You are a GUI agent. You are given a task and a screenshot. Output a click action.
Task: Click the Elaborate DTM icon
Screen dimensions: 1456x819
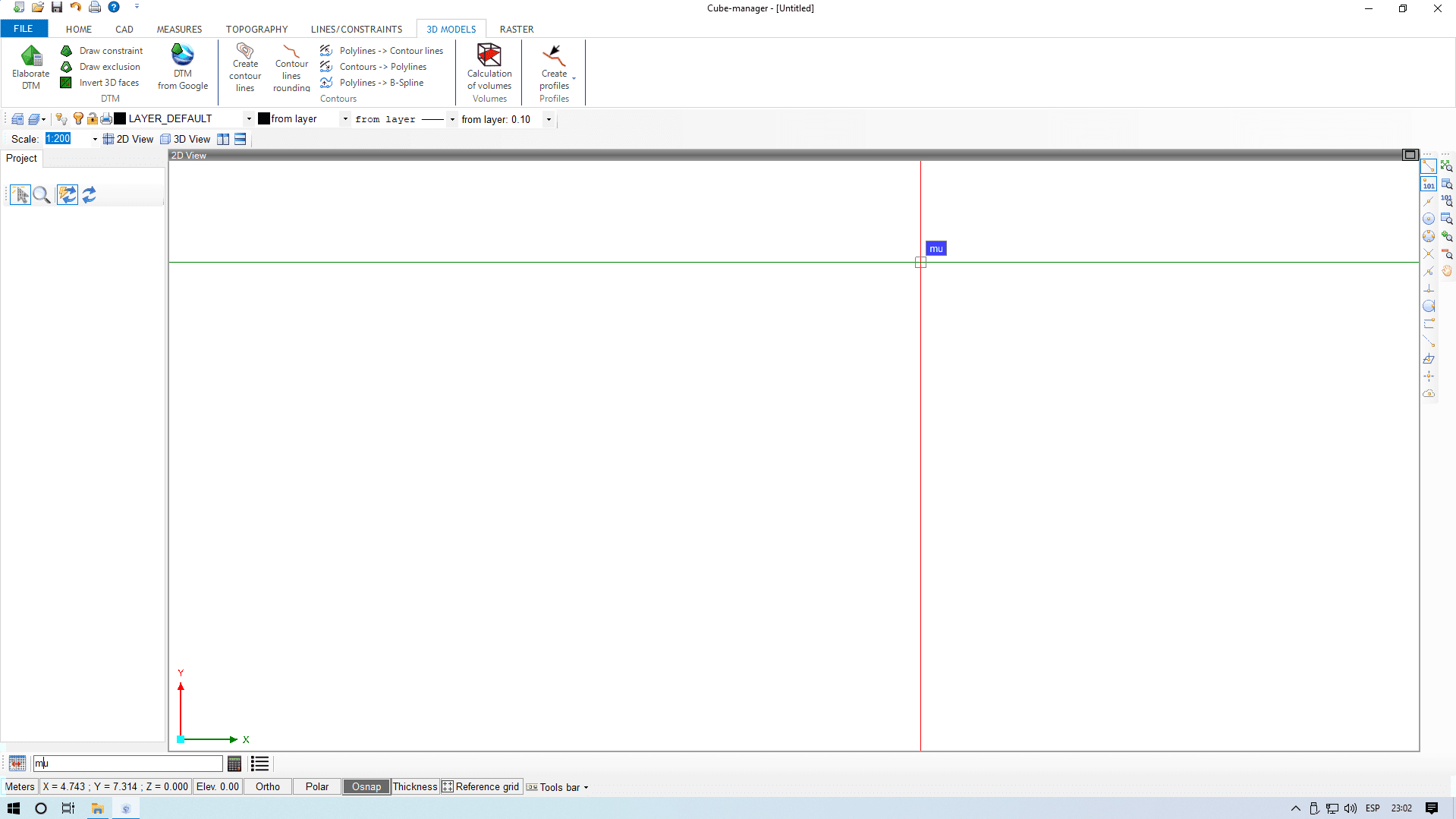coord(30,57)
